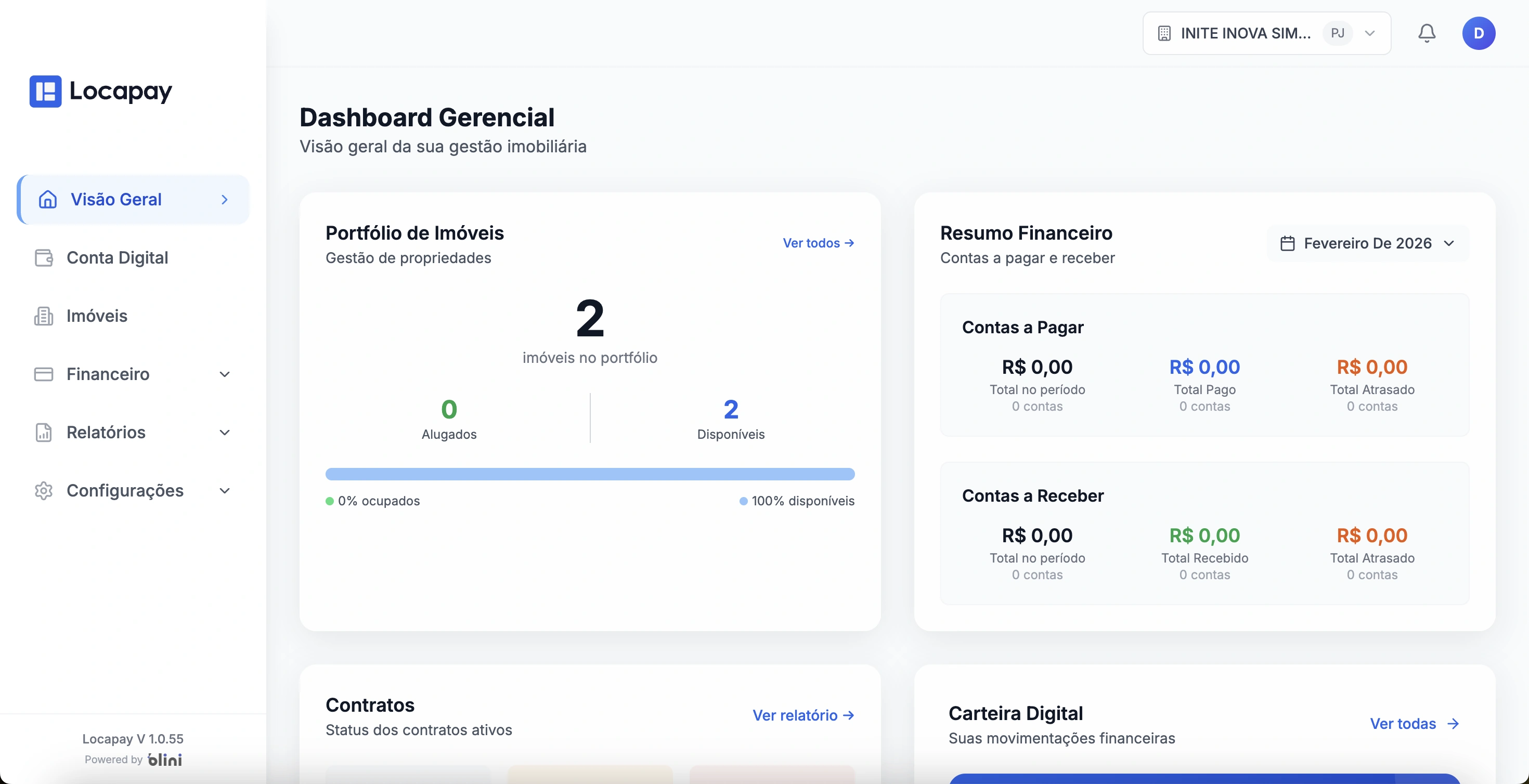This screenshot has height=784, width=1529.
Task: Open Imóveis via its building icon
Action: point(43,316)
